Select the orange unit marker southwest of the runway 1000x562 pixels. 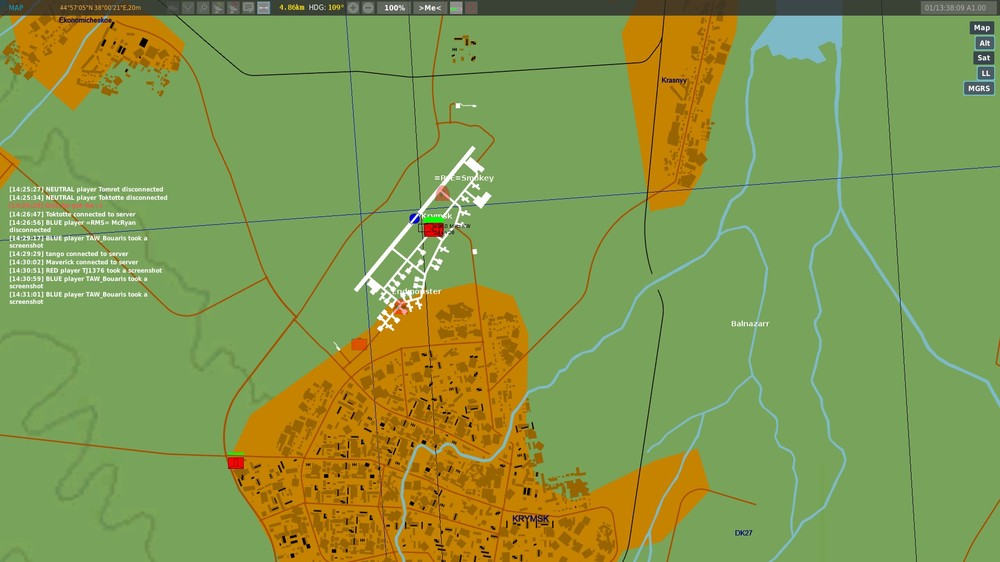coord(359,344)
